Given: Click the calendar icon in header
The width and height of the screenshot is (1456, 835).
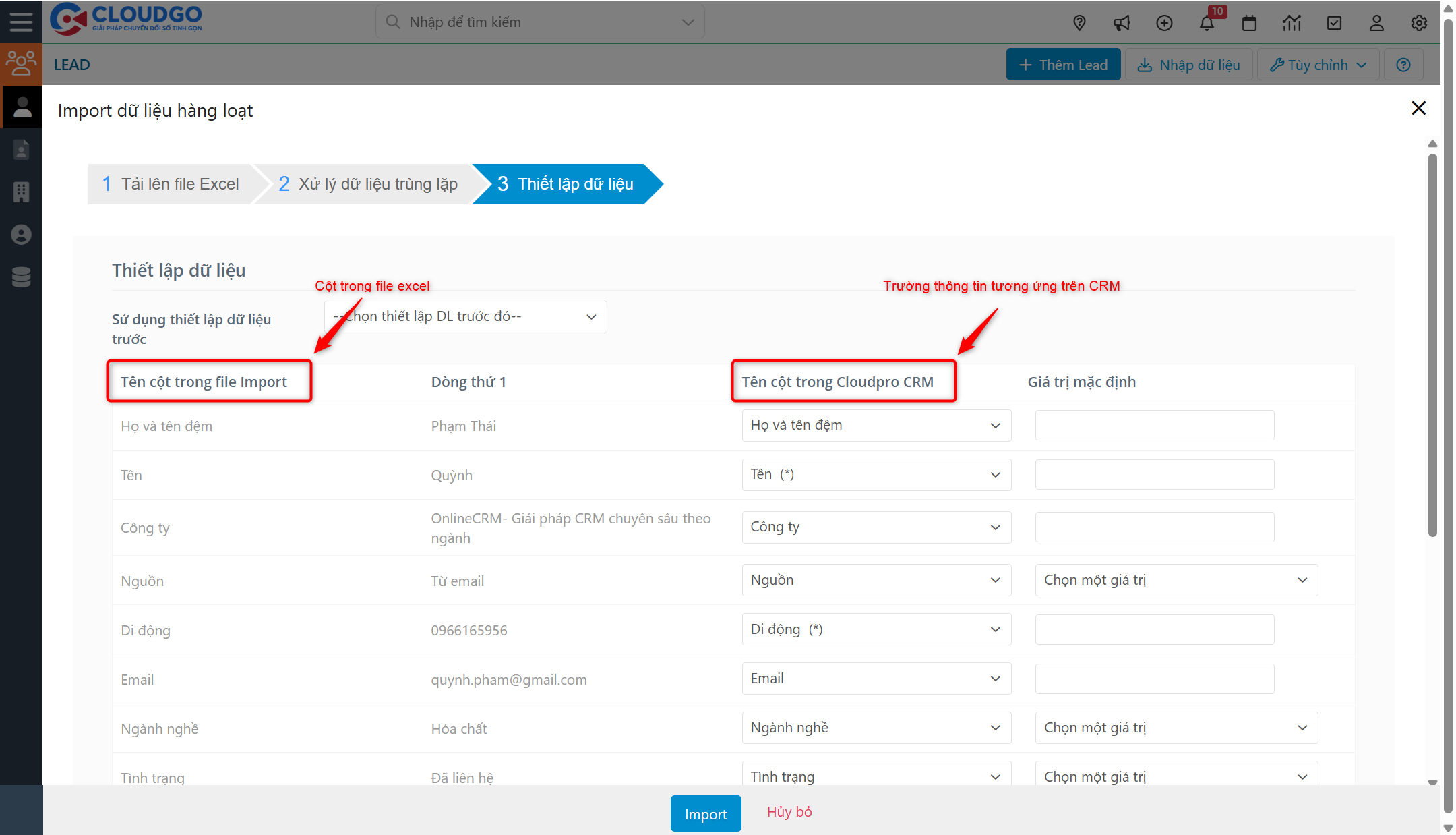Looking at the screenshot, I should pos(1249,24).
